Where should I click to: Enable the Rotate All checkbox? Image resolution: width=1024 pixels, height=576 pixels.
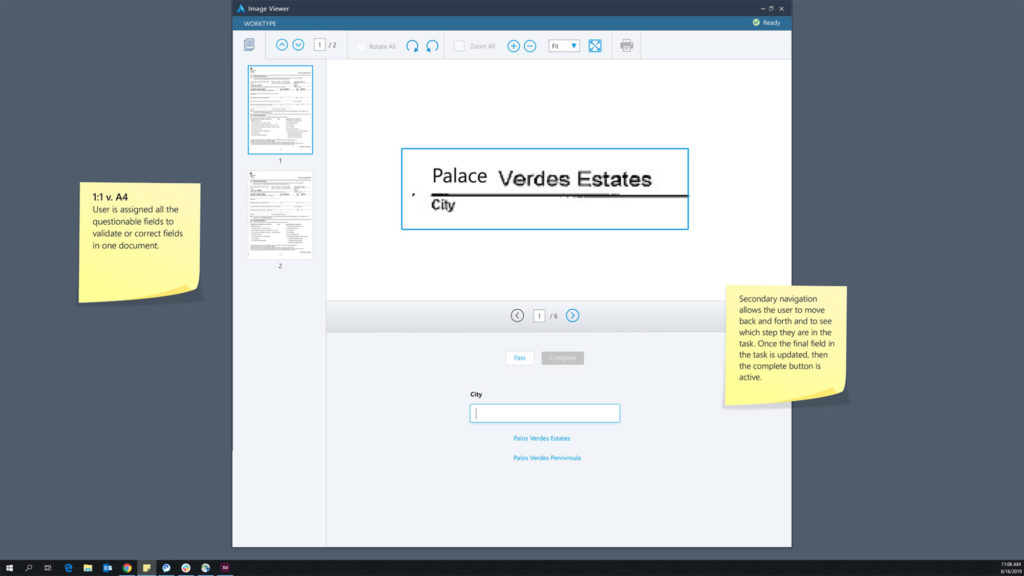coord(361,46)
